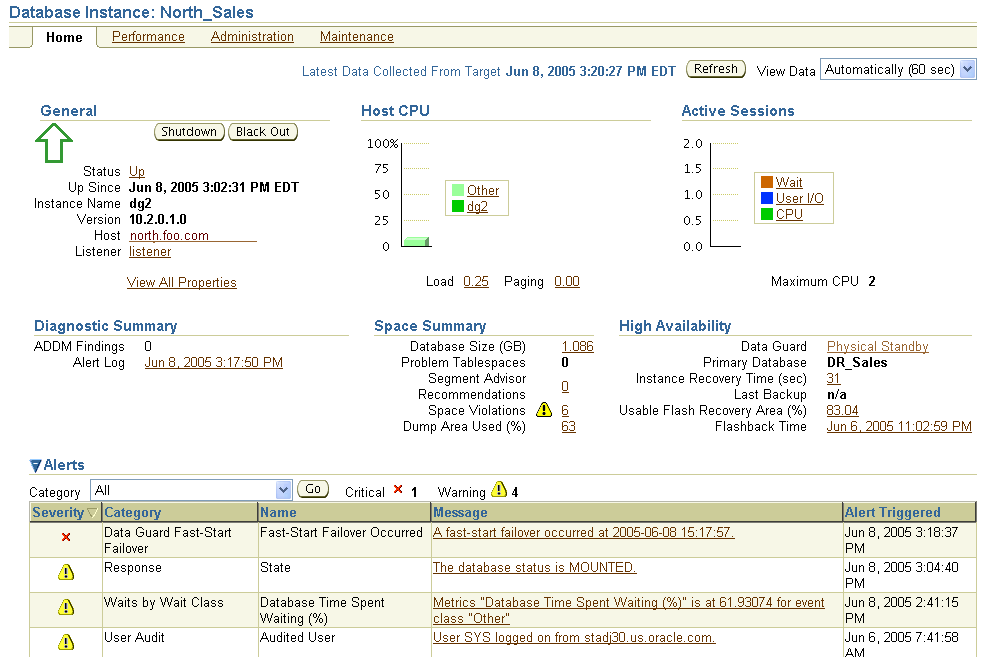Follow the Physical Standby link under High Availability
Viewport: 983px width, 657px height.
(877, 346)
